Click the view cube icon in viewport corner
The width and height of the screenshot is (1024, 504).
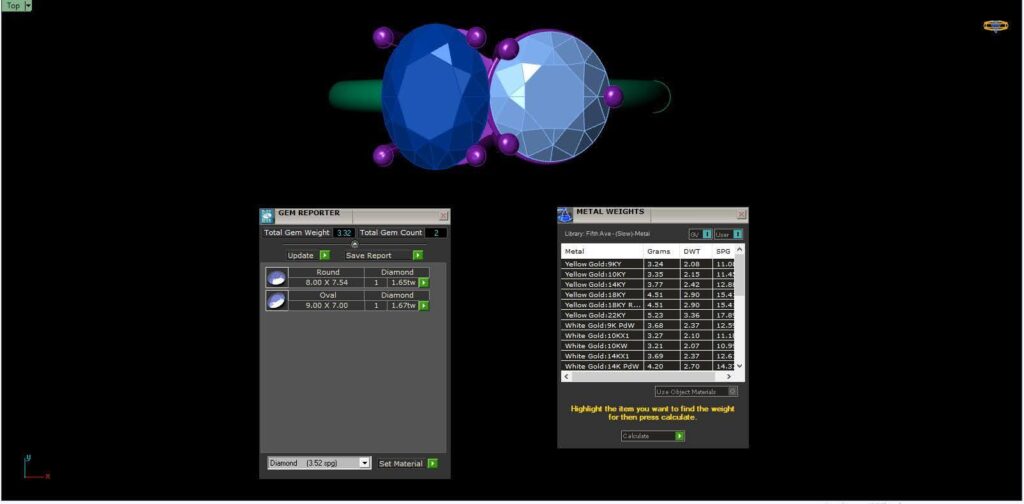click(995, 26)
